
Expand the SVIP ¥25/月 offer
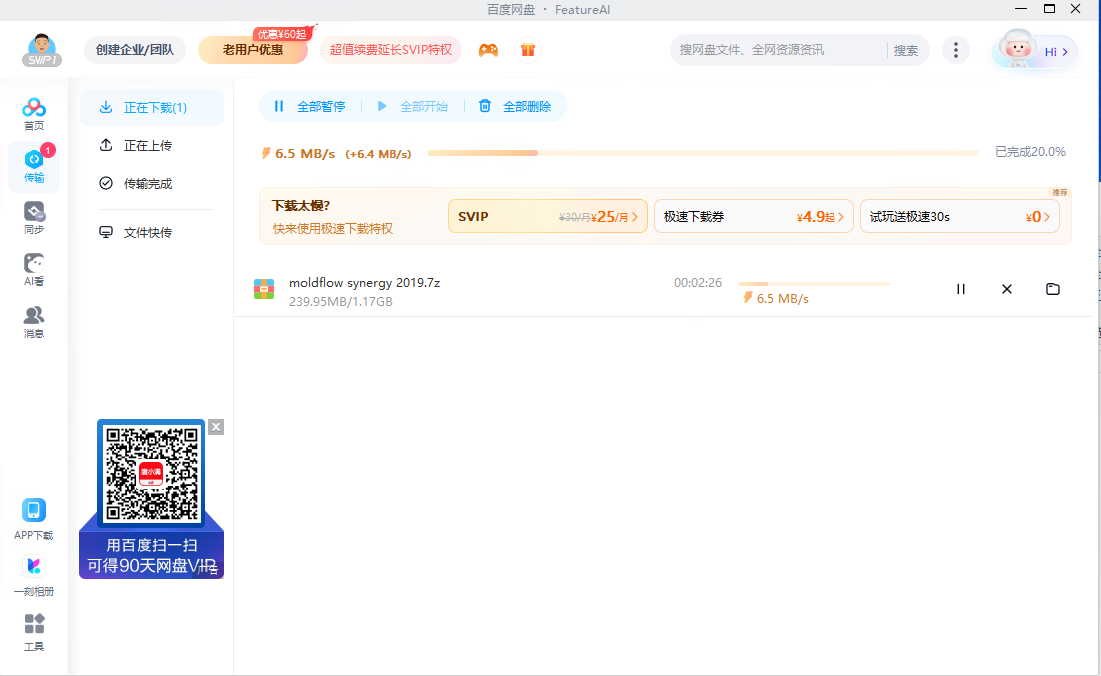547,216
